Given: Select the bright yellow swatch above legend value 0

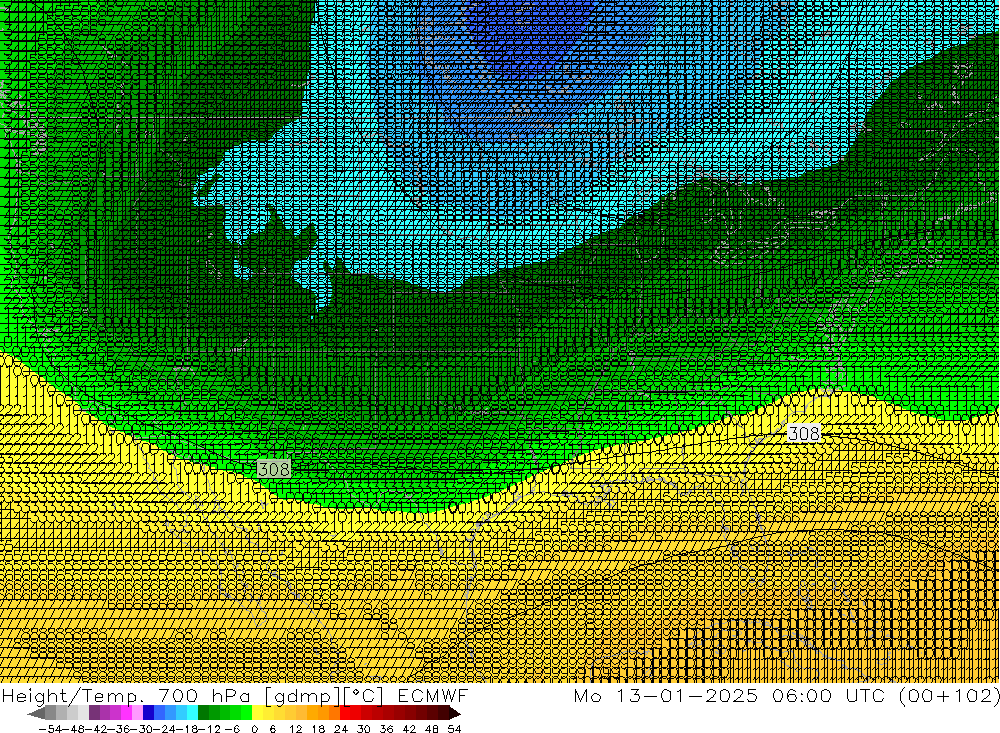Looking at the screenshot, I should (x=257, y=714).
